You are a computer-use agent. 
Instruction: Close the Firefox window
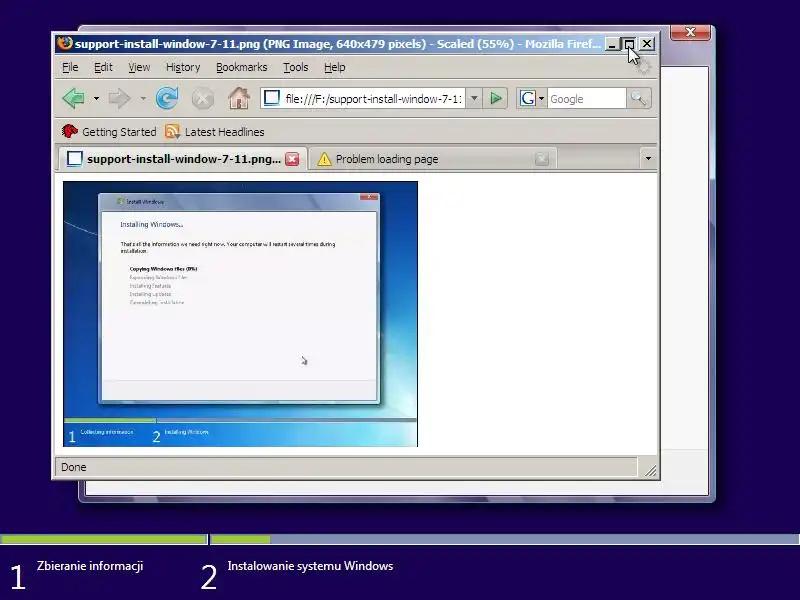(x=647, y=44)
